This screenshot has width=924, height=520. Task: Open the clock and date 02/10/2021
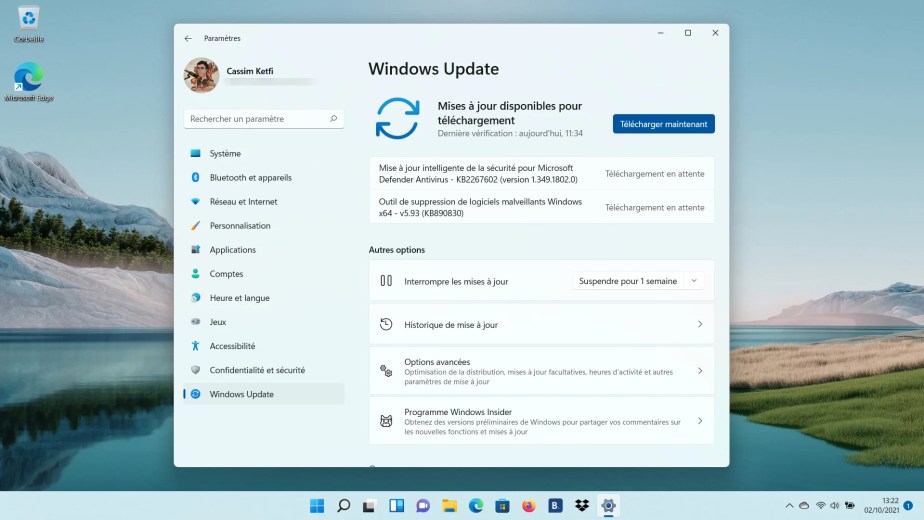(x=882, y=506)
